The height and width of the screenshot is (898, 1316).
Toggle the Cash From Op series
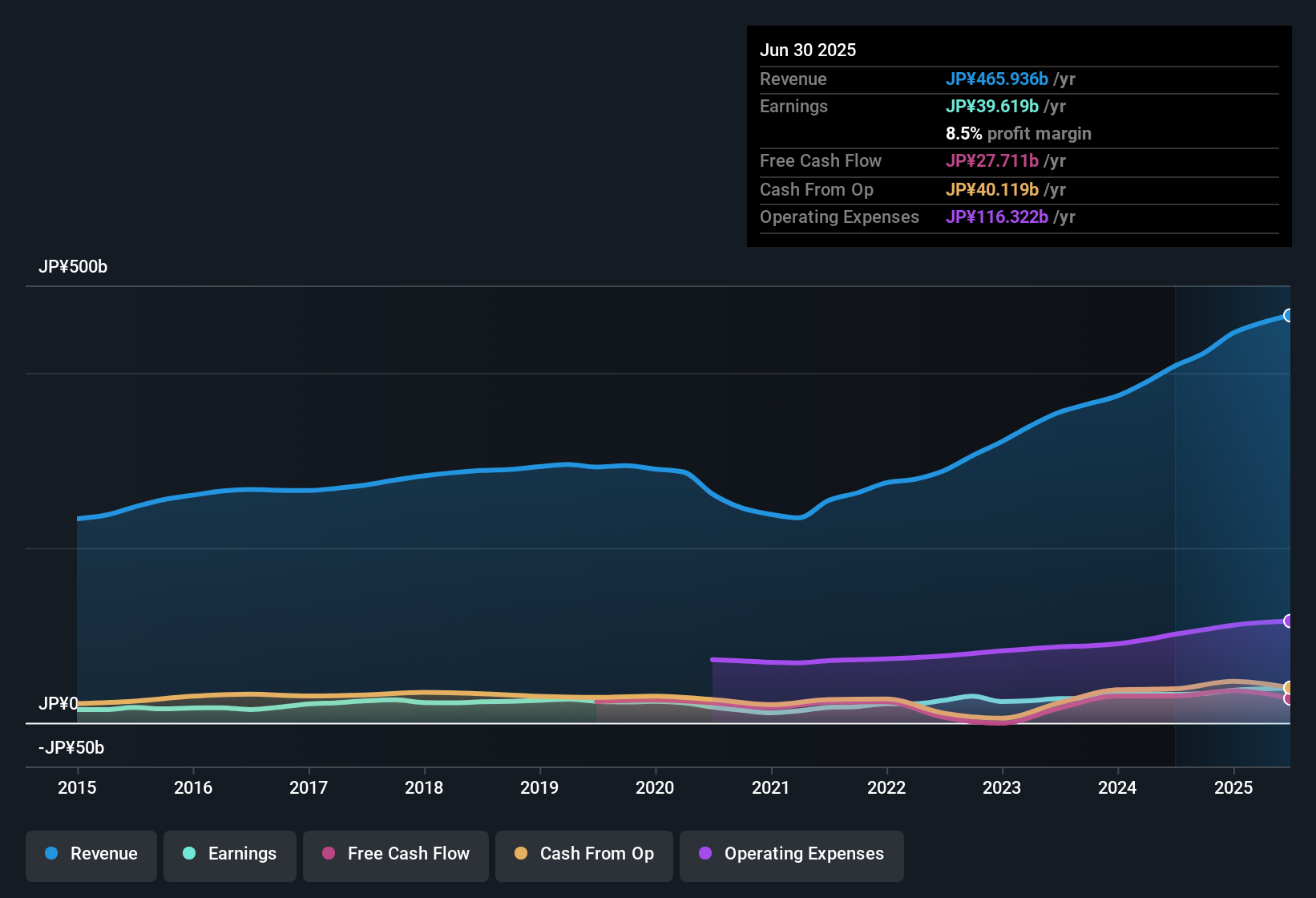click(584, 854)
